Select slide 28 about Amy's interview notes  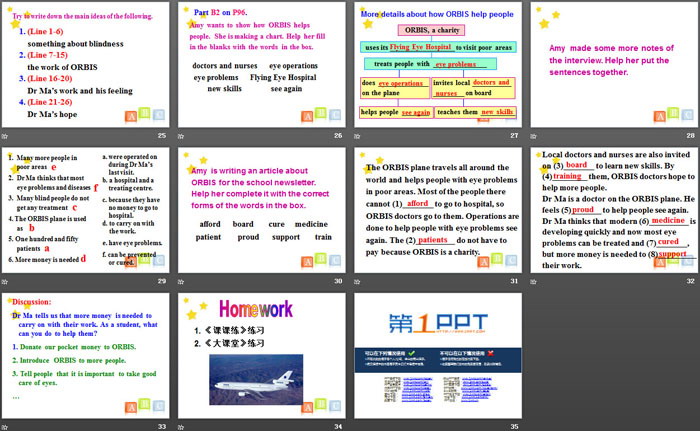(614, 65)
